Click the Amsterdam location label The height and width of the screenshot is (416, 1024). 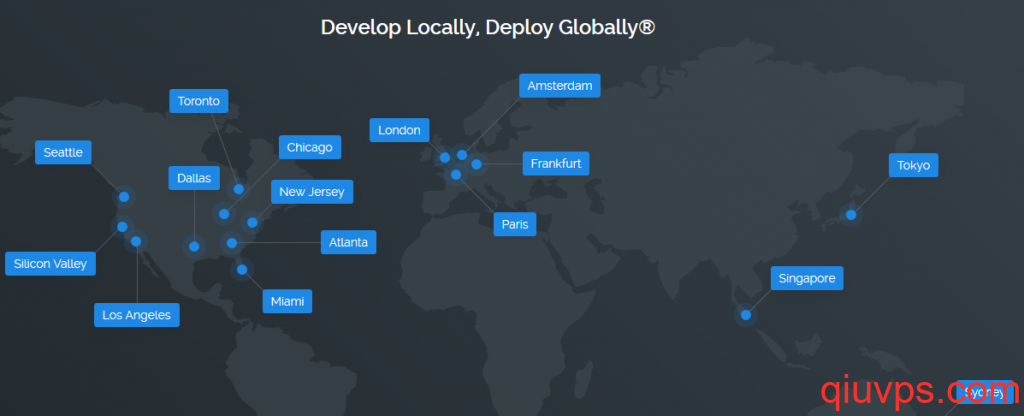pos(560,86)
